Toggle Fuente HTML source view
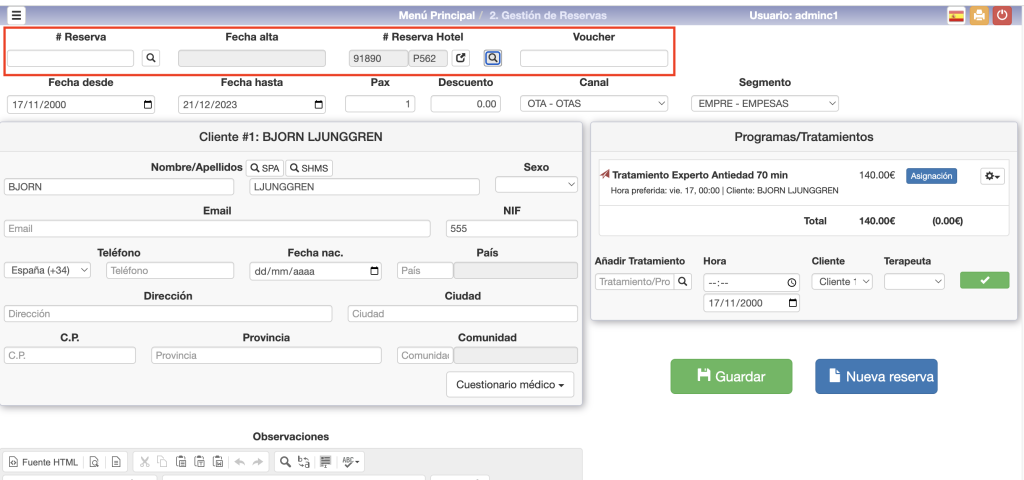The width and height of the screenshot is (1024, 480). click(42, 462)
